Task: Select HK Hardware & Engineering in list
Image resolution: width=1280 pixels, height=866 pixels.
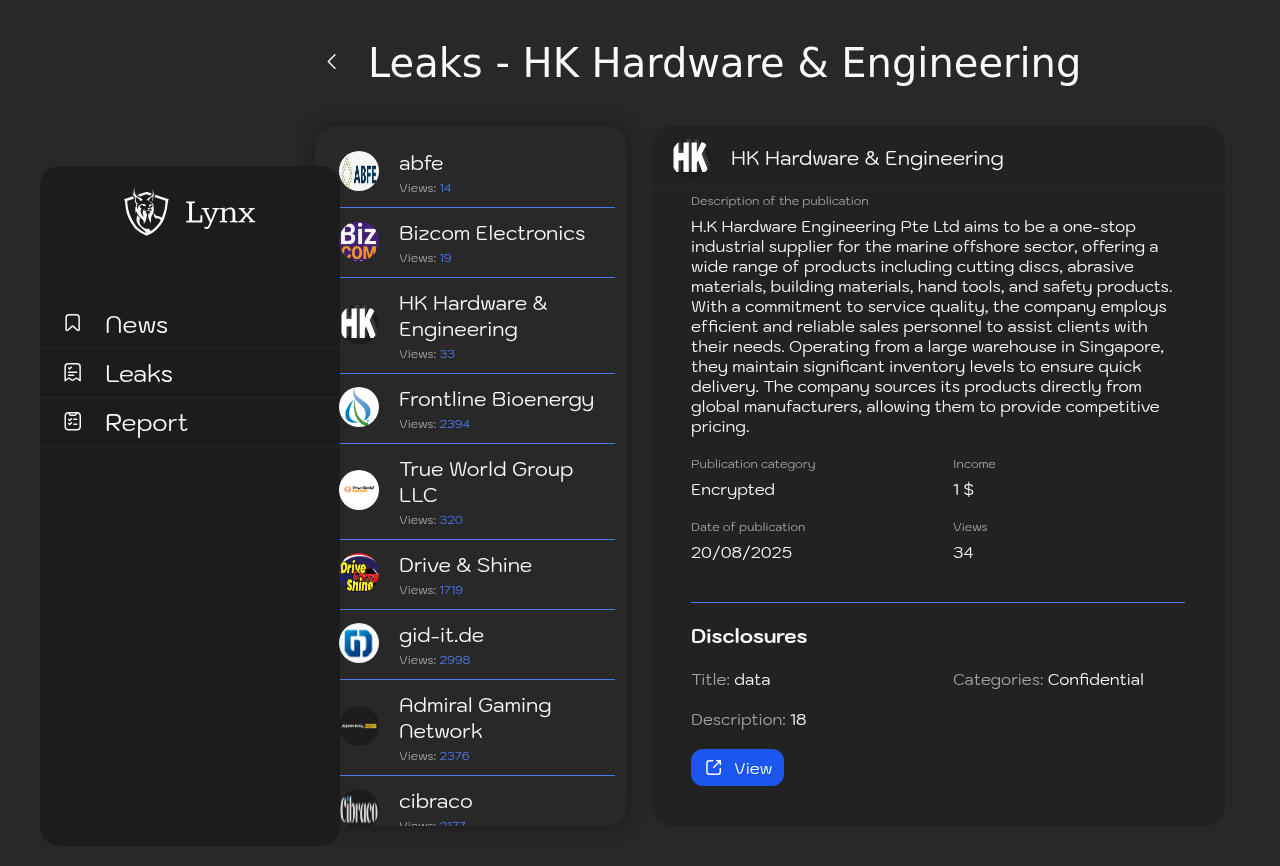Action: tap(477, 326)
